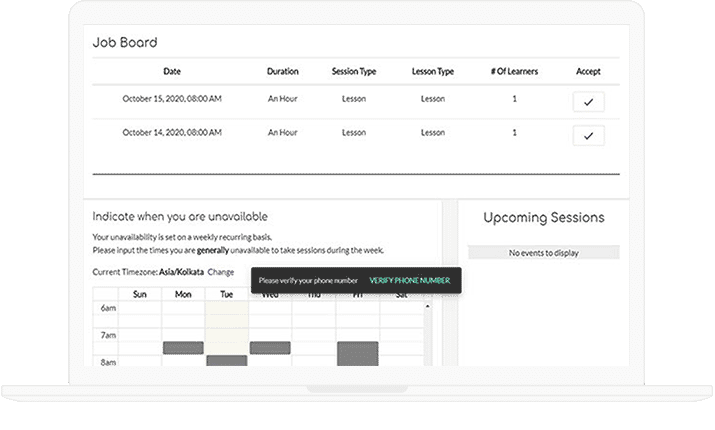The width and height of the screenshot is (715, 430).
Task: Open the October 15, 2020 job row
Action: pos(172,99)
